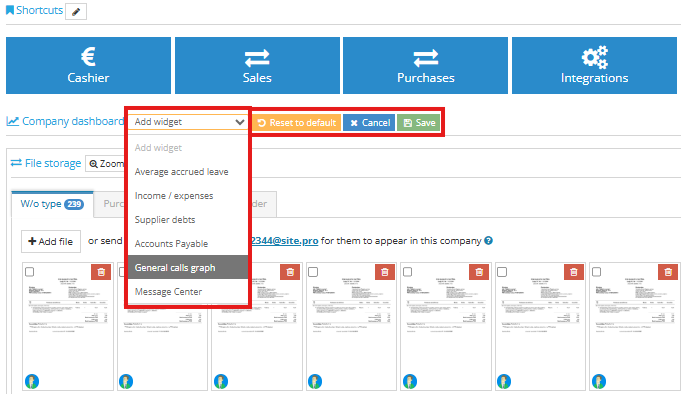Screen dimensions: 681x394
Task: Open the Add widget dropdown
Action: click(x=188, y=122)
